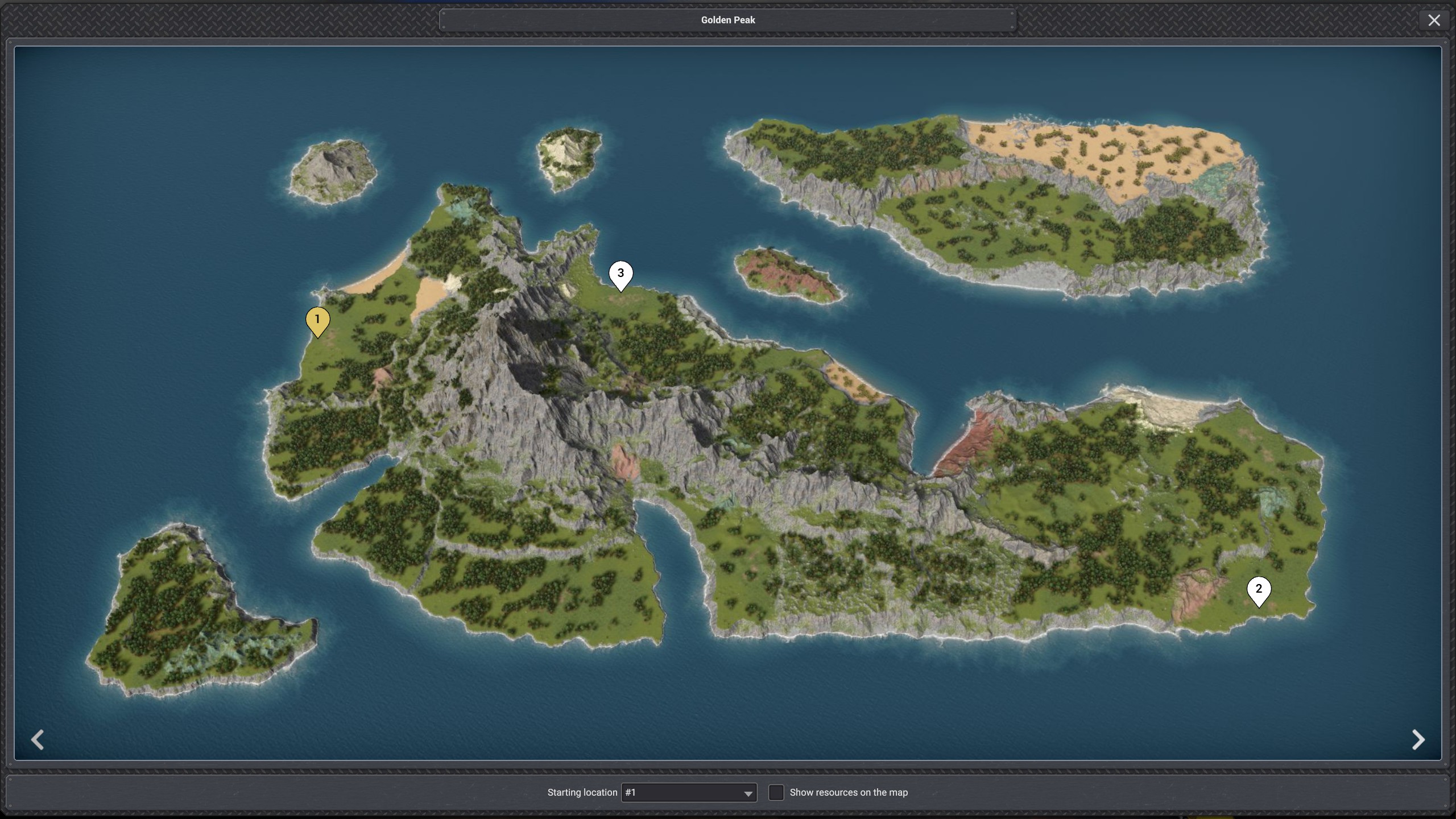Go to previous map with left arrow
Viewport: 1456px width, 819px height.
pyautogui.click(x=38, y=739)
